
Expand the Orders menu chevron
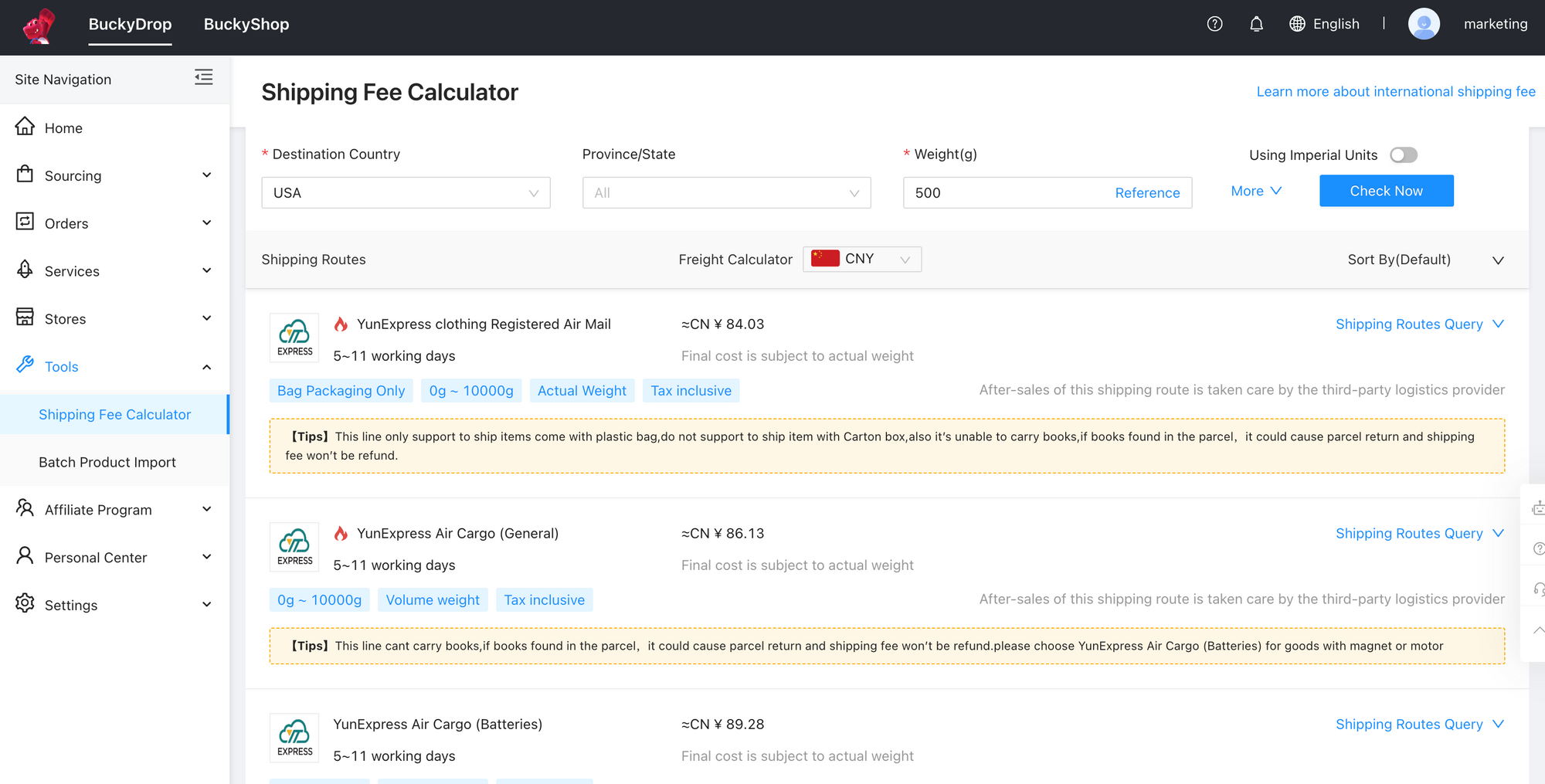206,223
